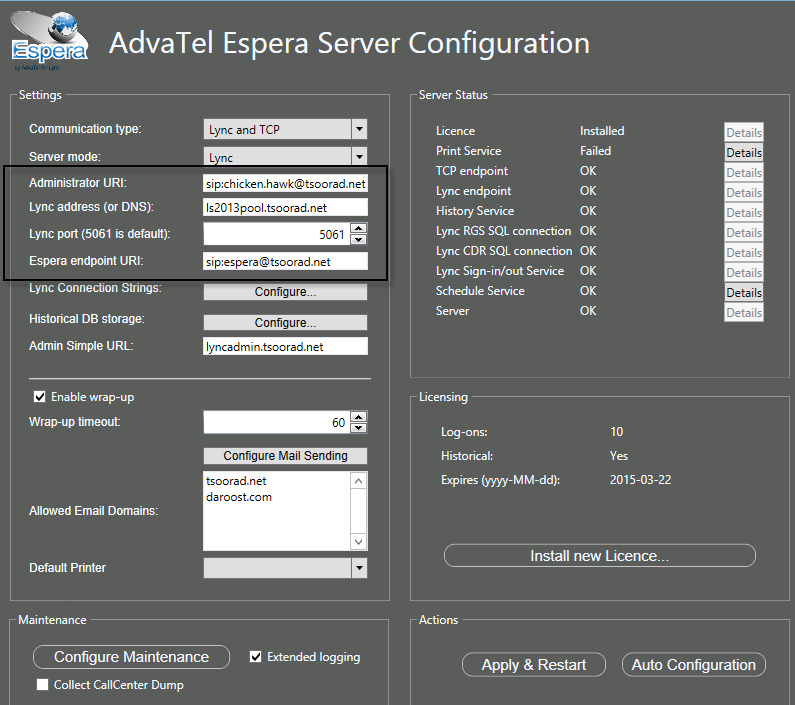Click Details for Lync endpoint
This screenshot has height=705, width=795.
[x=744, y=192]
